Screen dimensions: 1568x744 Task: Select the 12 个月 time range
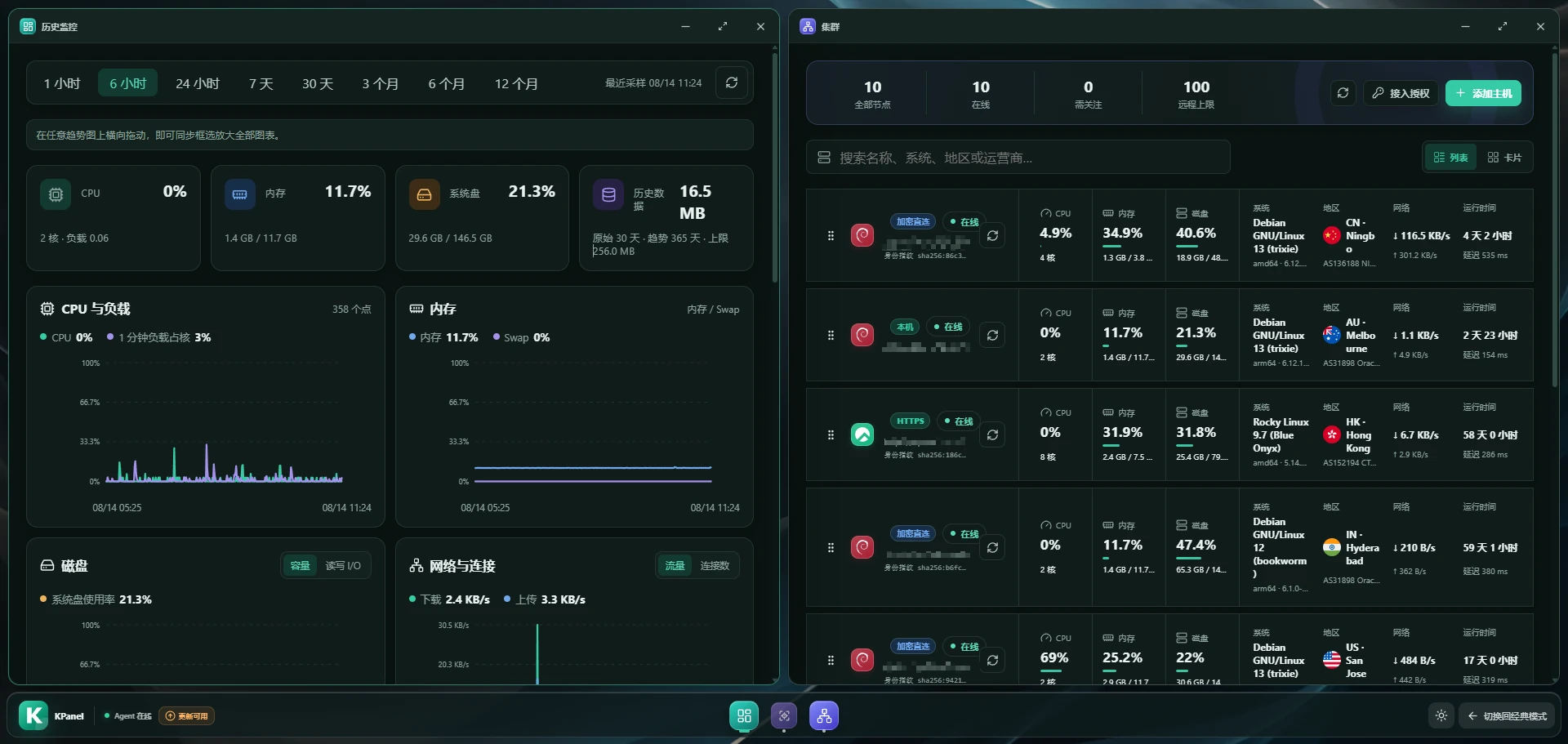click(x=516, y=83)
